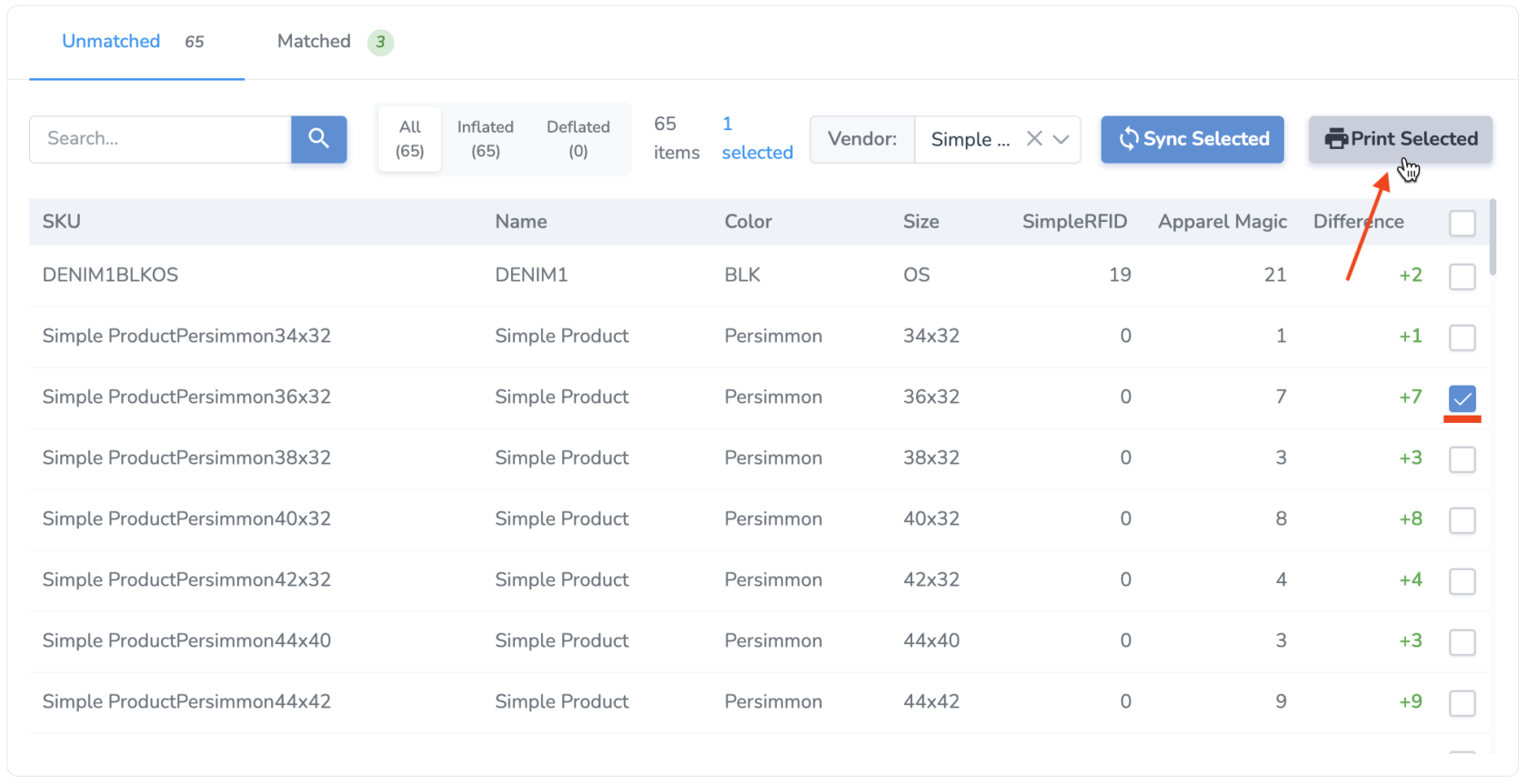Show All (65) items filter
The height and width of the screenshot is (784, 1528).
[409, 139]
